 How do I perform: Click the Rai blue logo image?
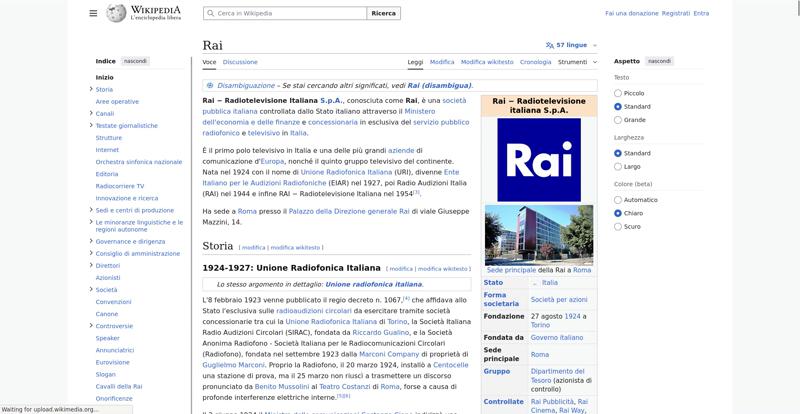pyautogui.click(x=538, y=159)
